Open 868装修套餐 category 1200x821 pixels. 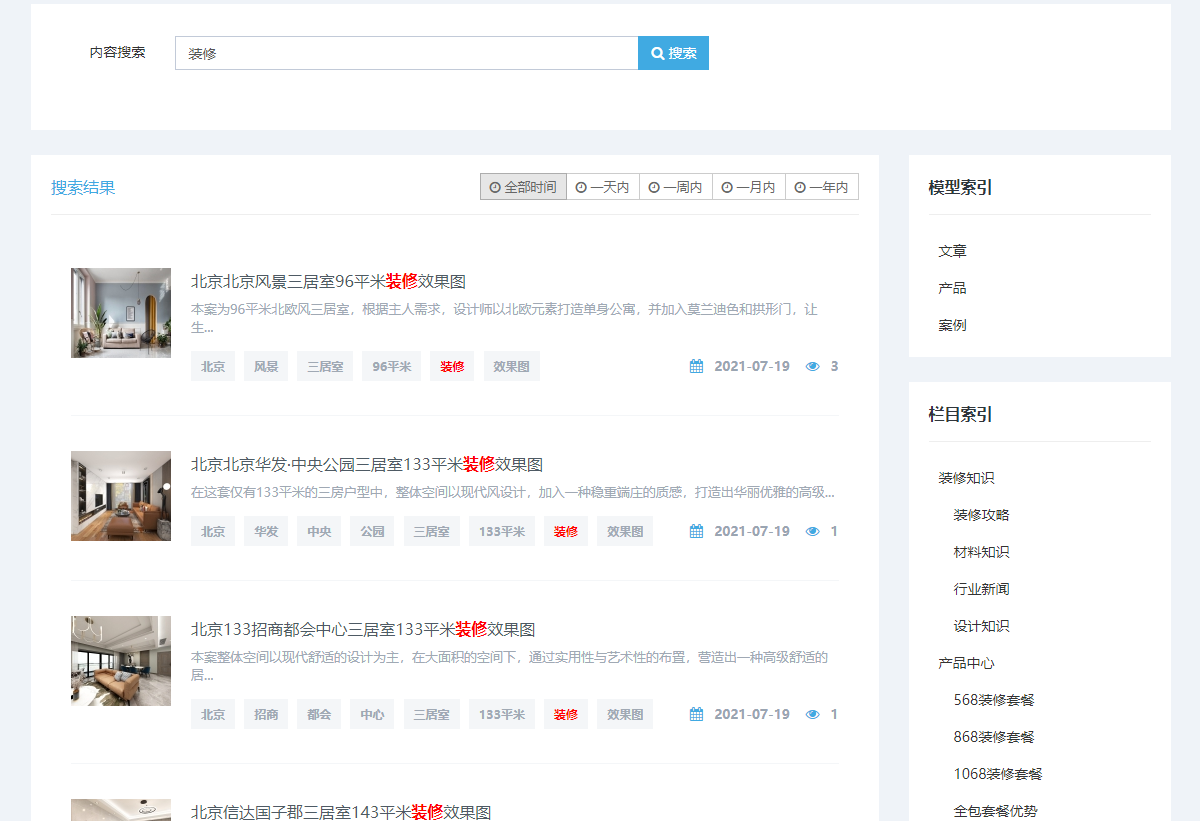(x=994, y=737)
